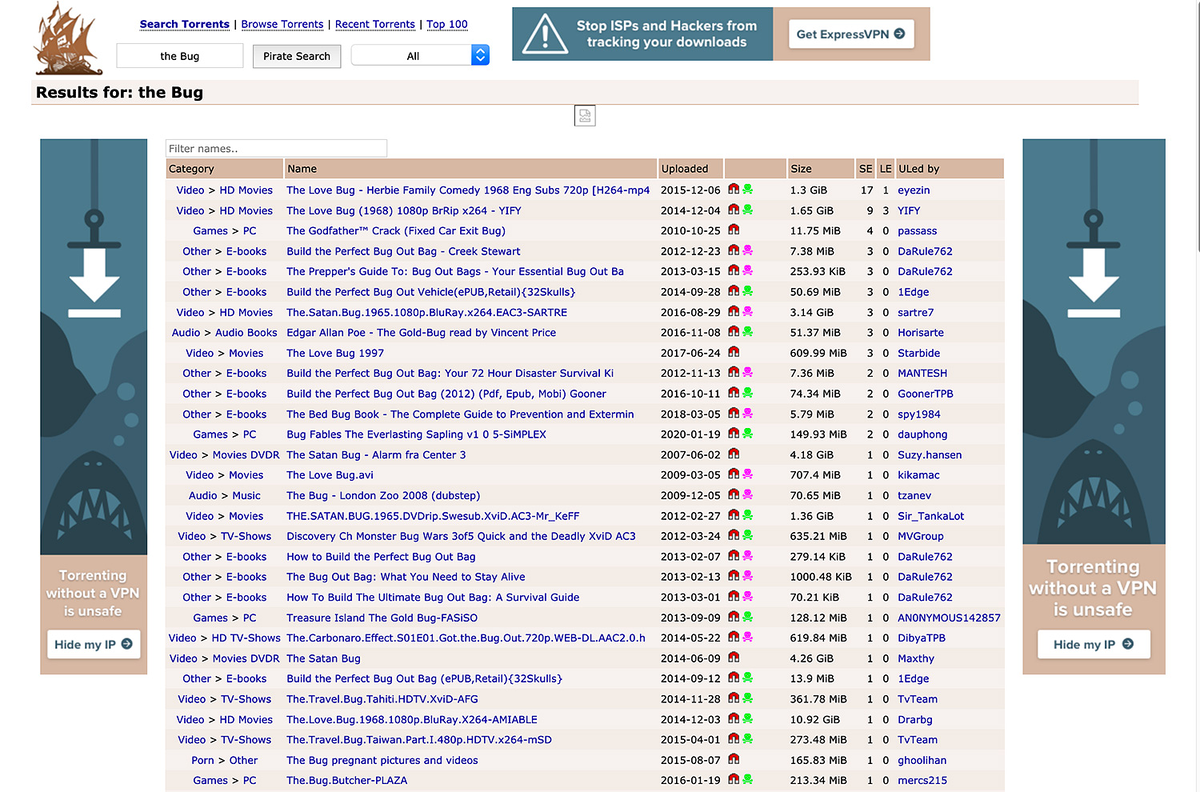Open uploader profile AN0NYMOUS142857
This screenshot has width=1200, height=792.
[949, 618]
